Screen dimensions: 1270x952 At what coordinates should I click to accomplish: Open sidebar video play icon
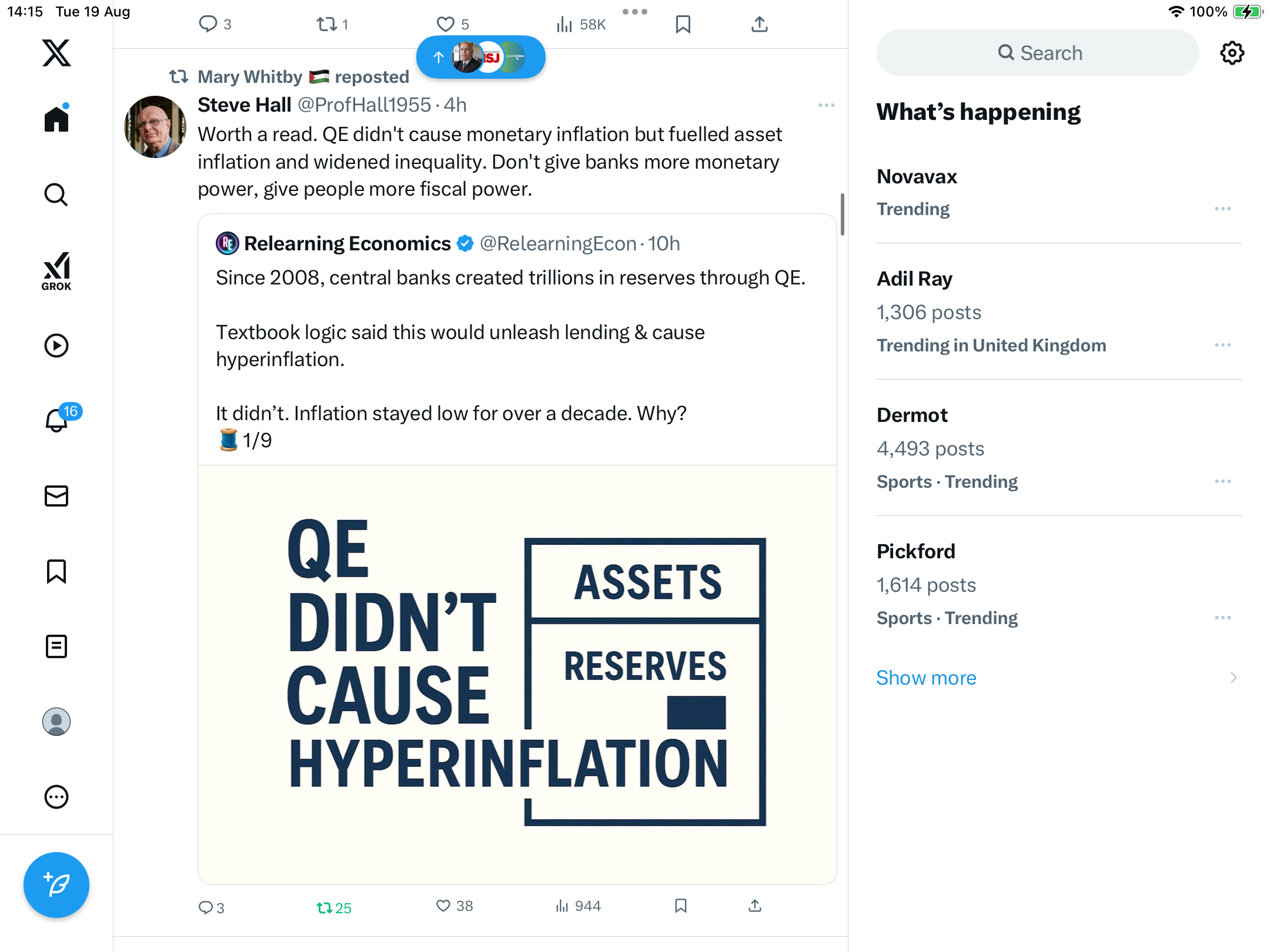tap(56, 346)
